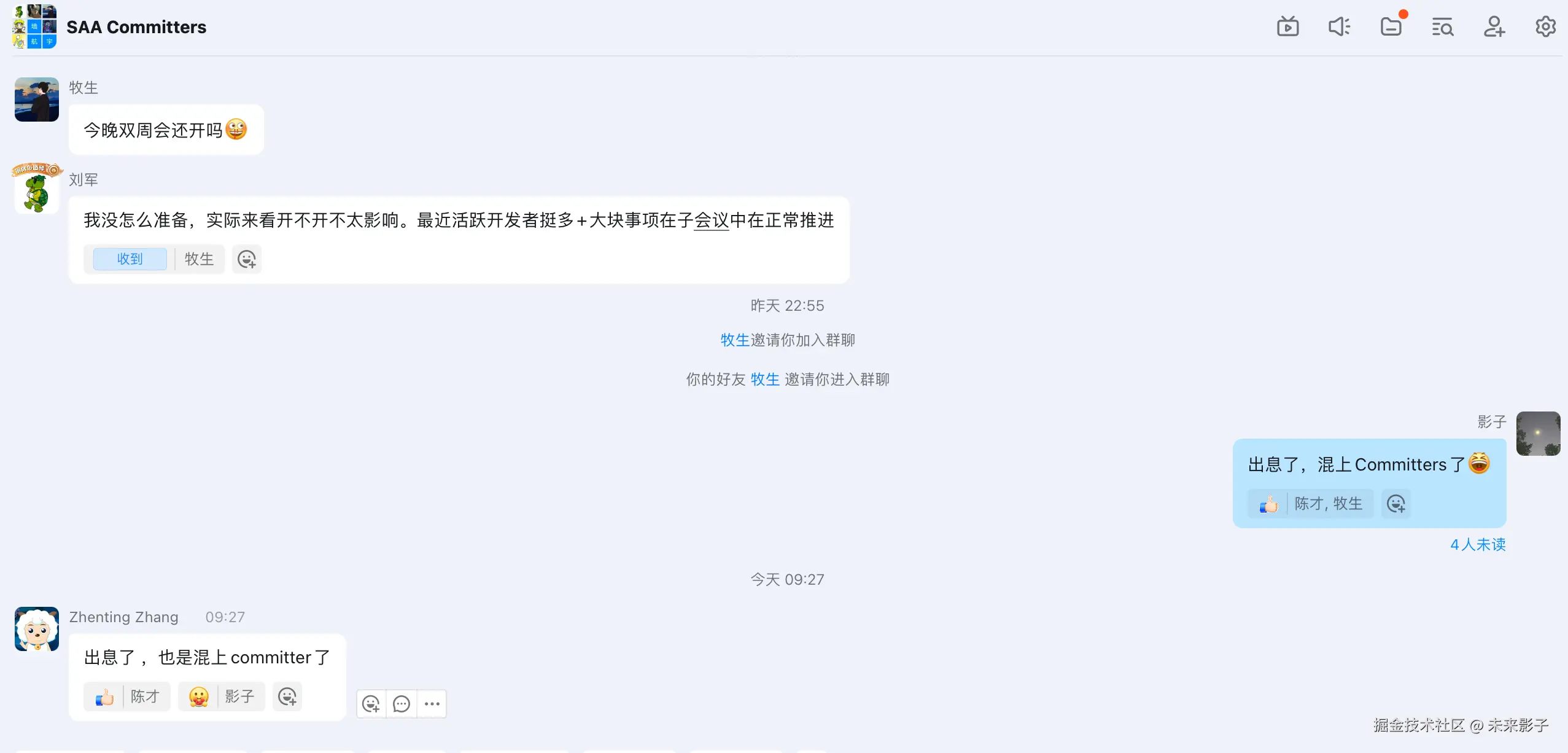Add emoji reaction to 影子's Committers message
Viewport: 1568px width, 753px height.
1395,504
